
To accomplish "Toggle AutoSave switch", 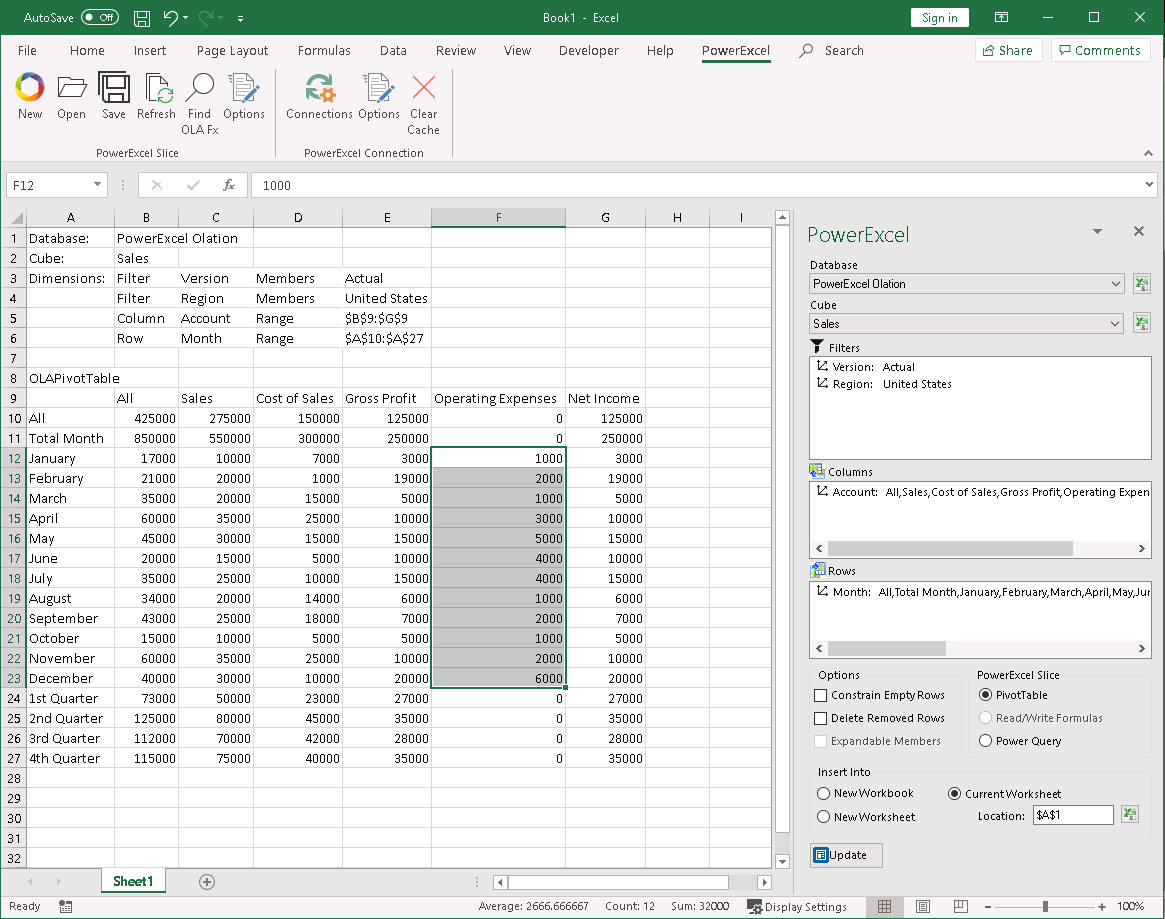I will pyautogui.click(x=100, y=17).
